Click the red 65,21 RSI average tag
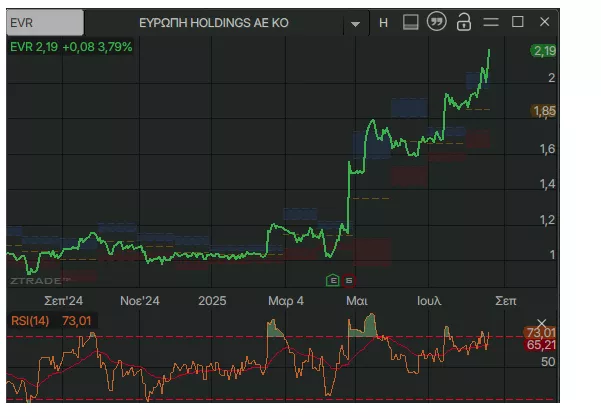Screen dimensions: 601x419 (x=540, y=345)
